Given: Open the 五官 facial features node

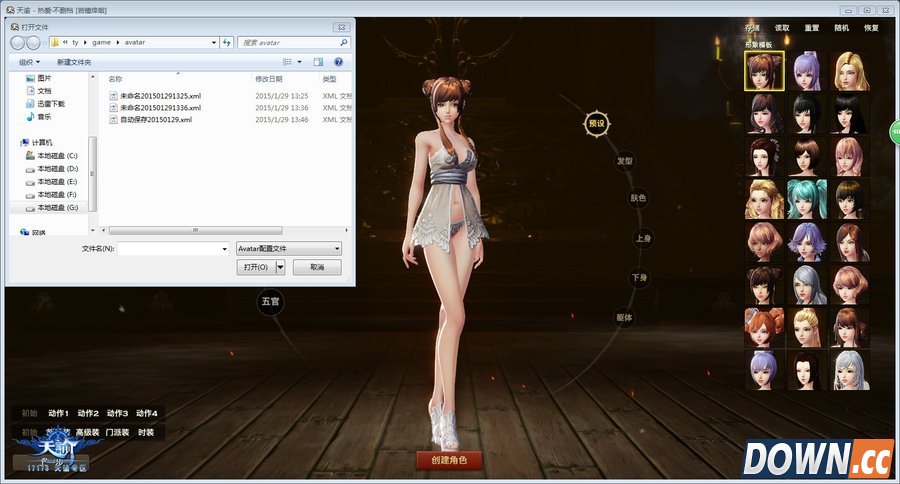Looking at the screenshot, I should (270, 301).
